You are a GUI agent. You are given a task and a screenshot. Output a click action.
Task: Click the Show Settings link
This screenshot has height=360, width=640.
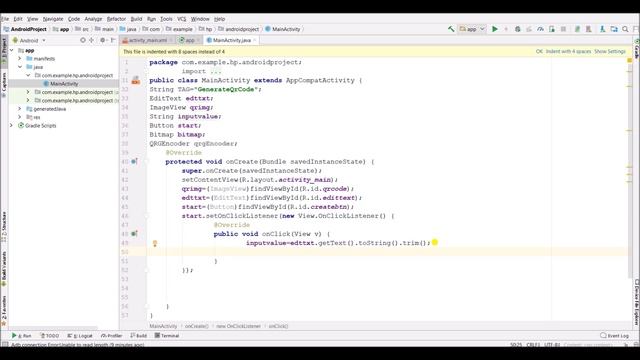point(610,51)
